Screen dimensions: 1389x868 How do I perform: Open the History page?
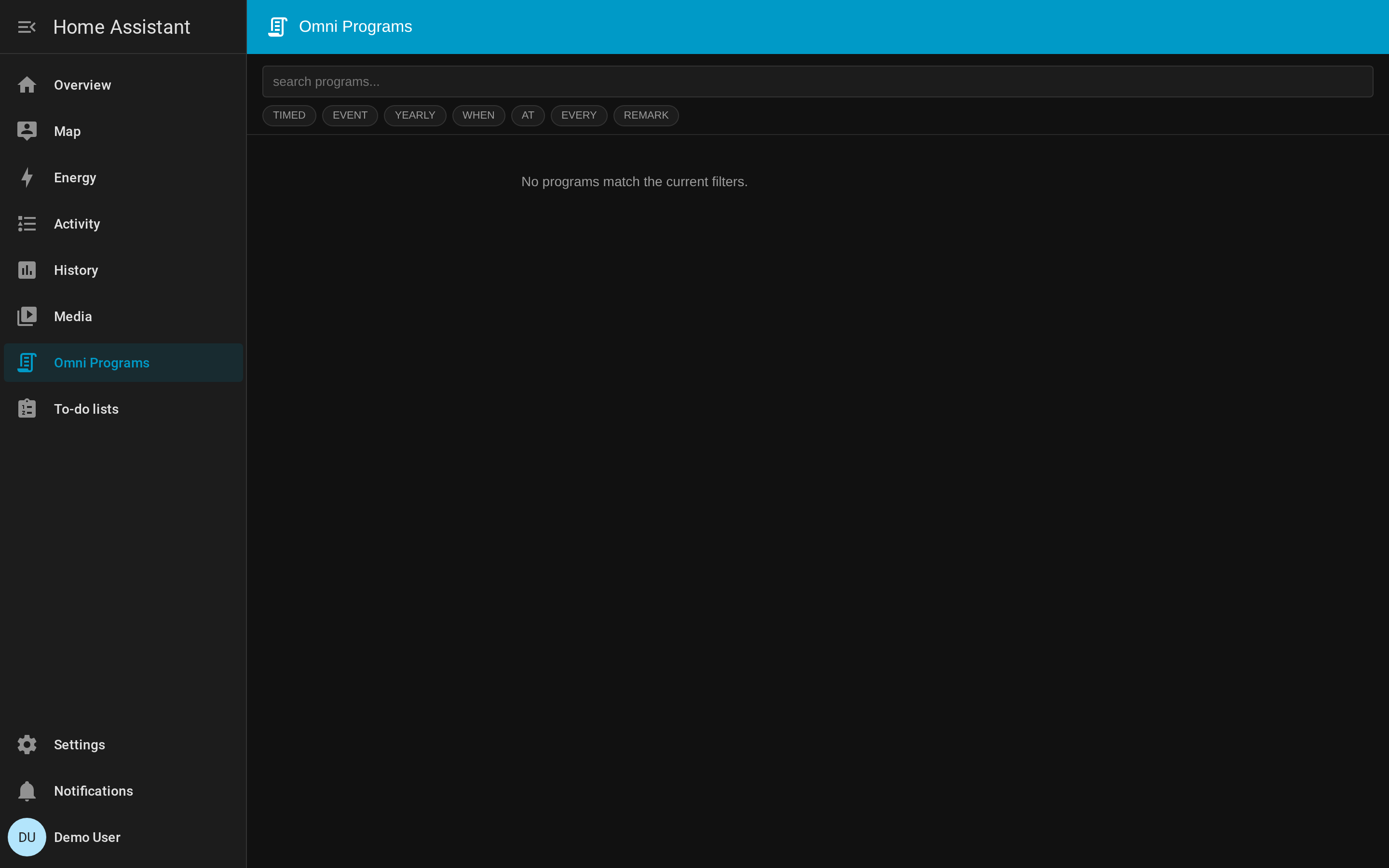123,270
